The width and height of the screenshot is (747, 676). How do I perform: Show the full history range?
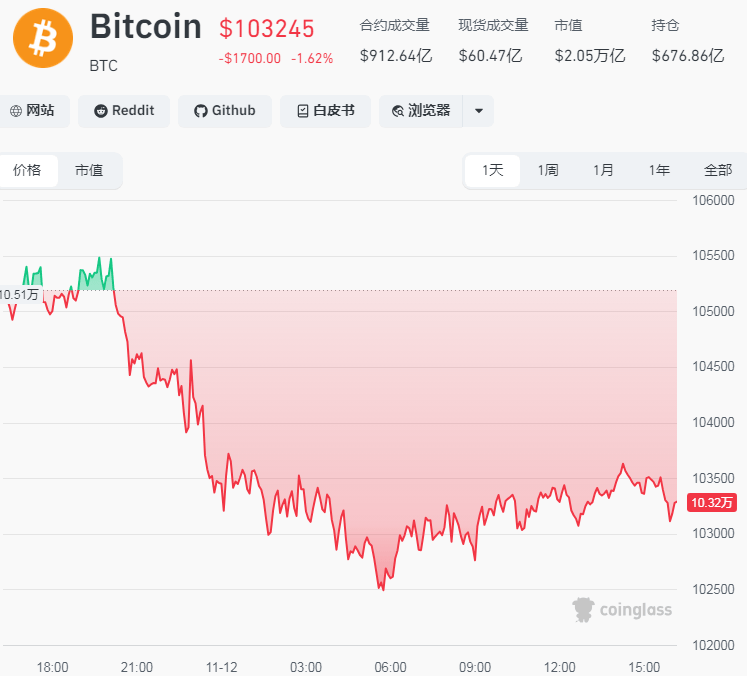click(x=717, y=170)
